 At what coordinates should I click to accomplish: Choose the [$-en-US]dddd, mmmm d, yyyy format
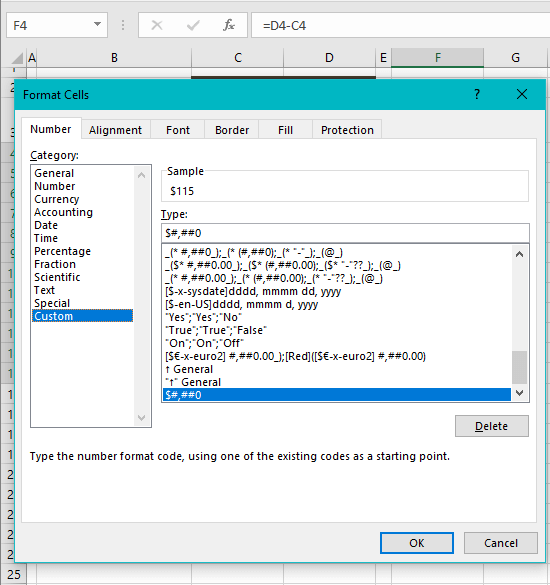337,304
